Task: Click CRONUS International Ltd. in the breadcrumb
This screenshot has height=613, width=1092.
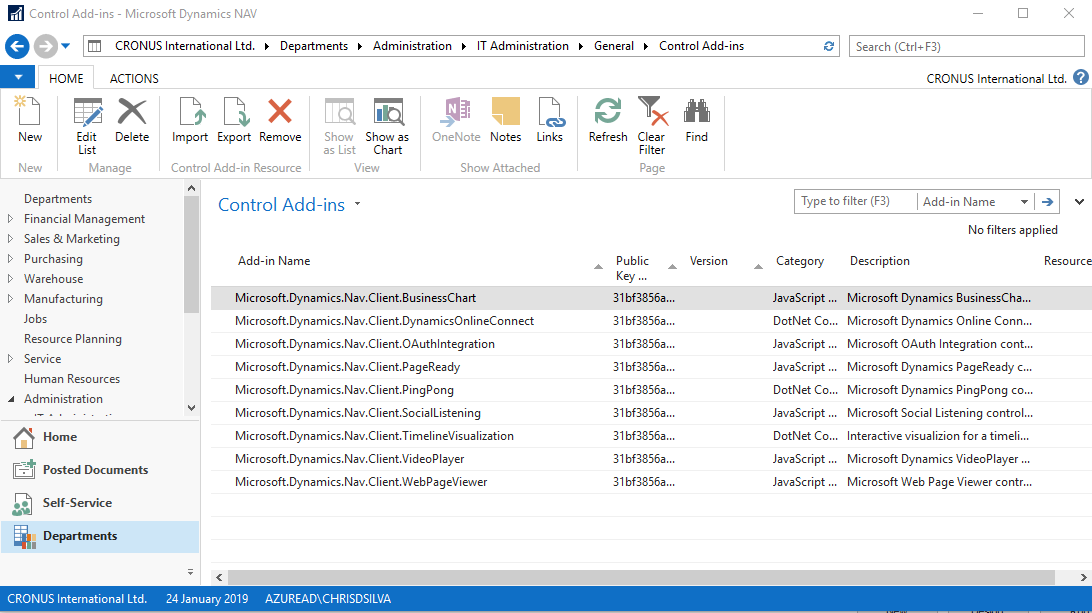Action: click(x=185, y=46)
